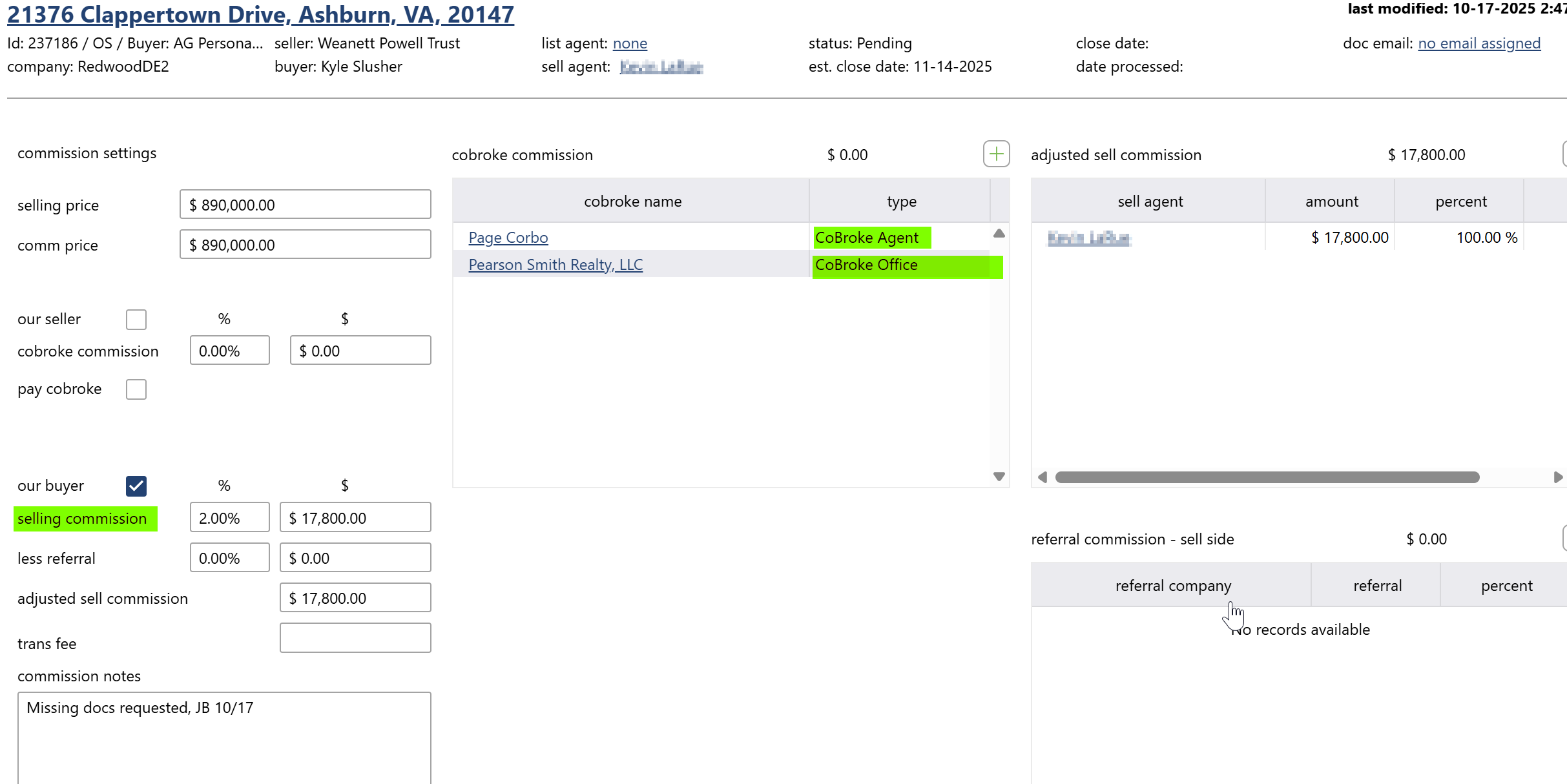
Task: Click the referral company column header
Action: click(x=1172, y=586)
